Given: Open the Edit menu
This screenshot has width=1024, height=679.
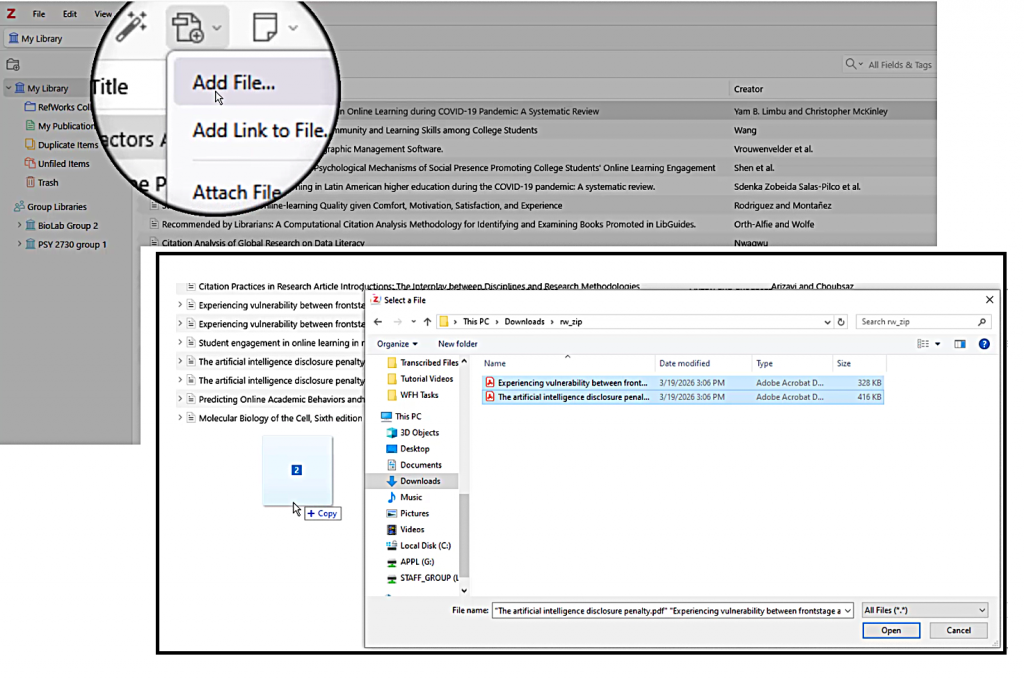Looking at the screenshot, I should (x=69, y=14).
